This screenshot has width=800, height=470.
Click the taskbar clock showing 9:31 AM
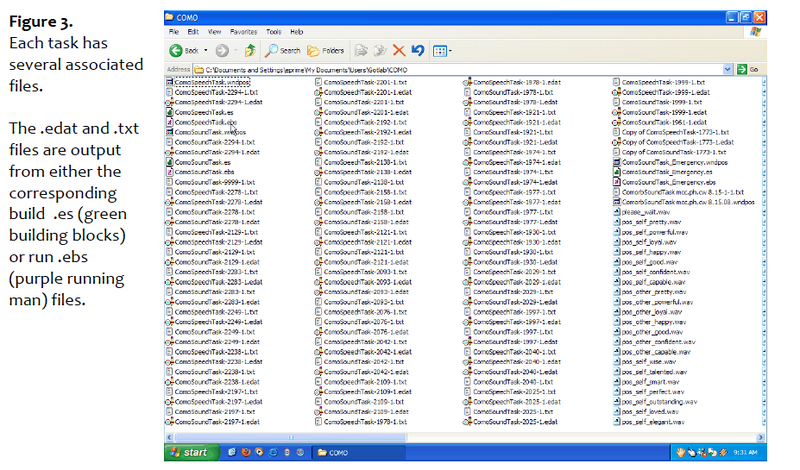(745, 452)
